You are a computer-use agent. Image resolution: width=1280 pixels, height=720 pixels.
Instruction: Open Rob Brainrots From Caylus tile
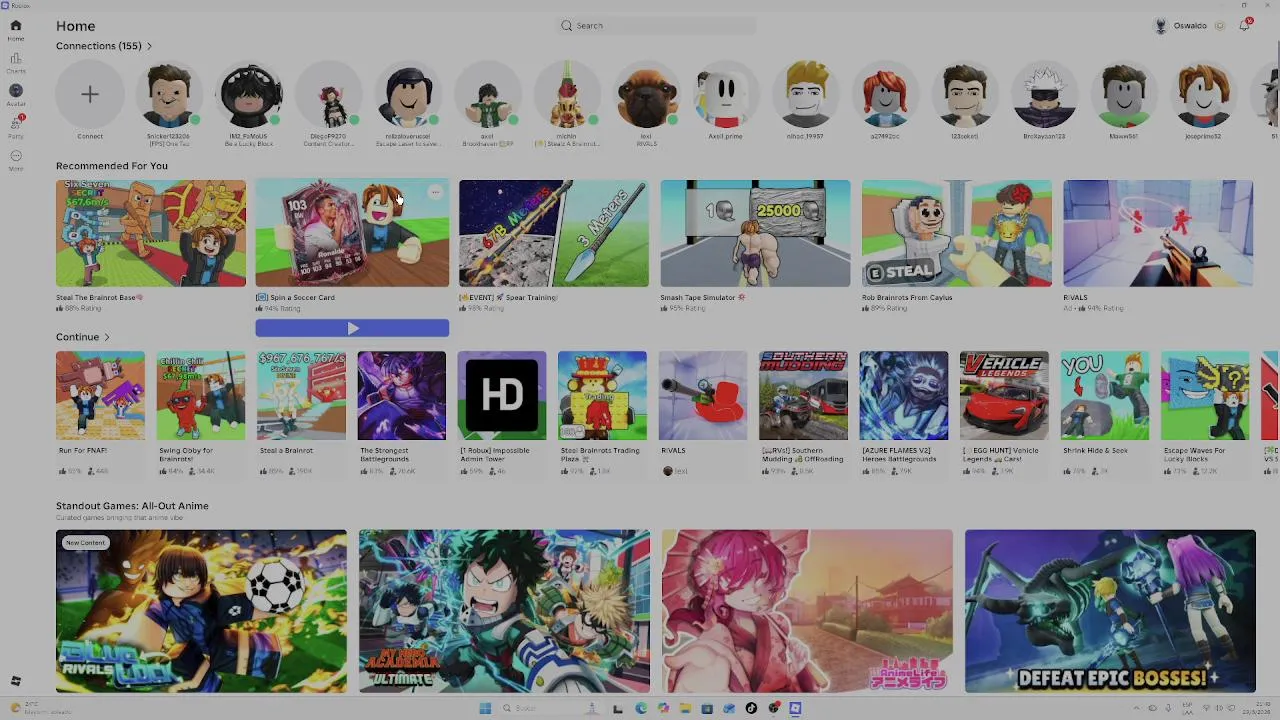tap(957, 233)
